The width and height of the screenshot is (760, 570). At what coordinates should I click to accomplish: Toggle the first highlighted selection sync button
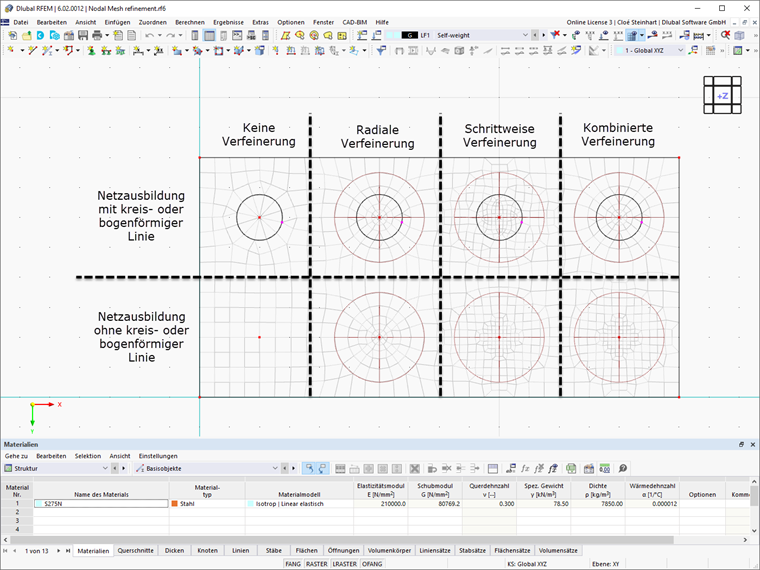pos(309,468)
